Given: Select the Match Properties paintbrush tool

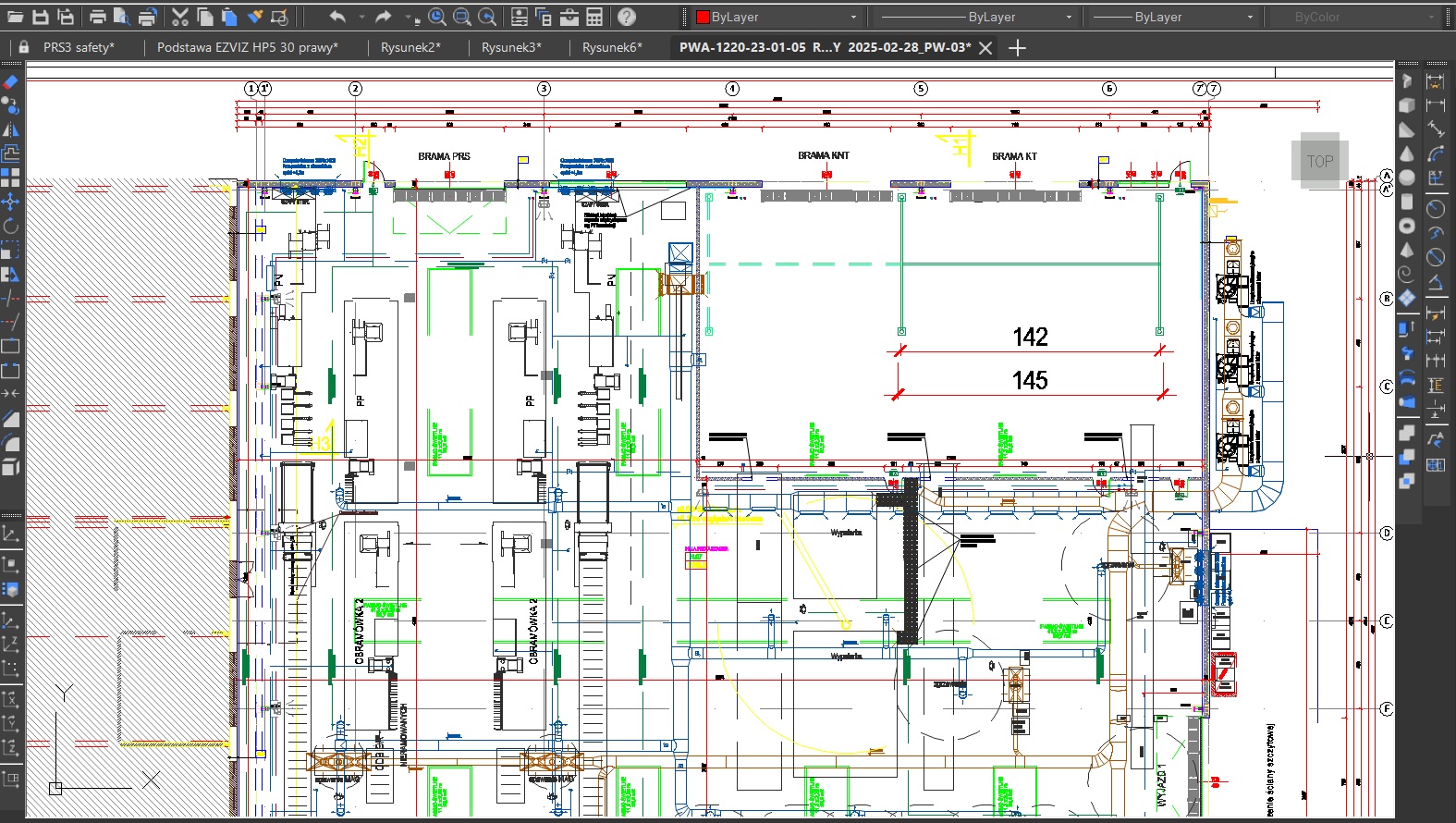Looking at the screenshot, I should click(255, 17).
